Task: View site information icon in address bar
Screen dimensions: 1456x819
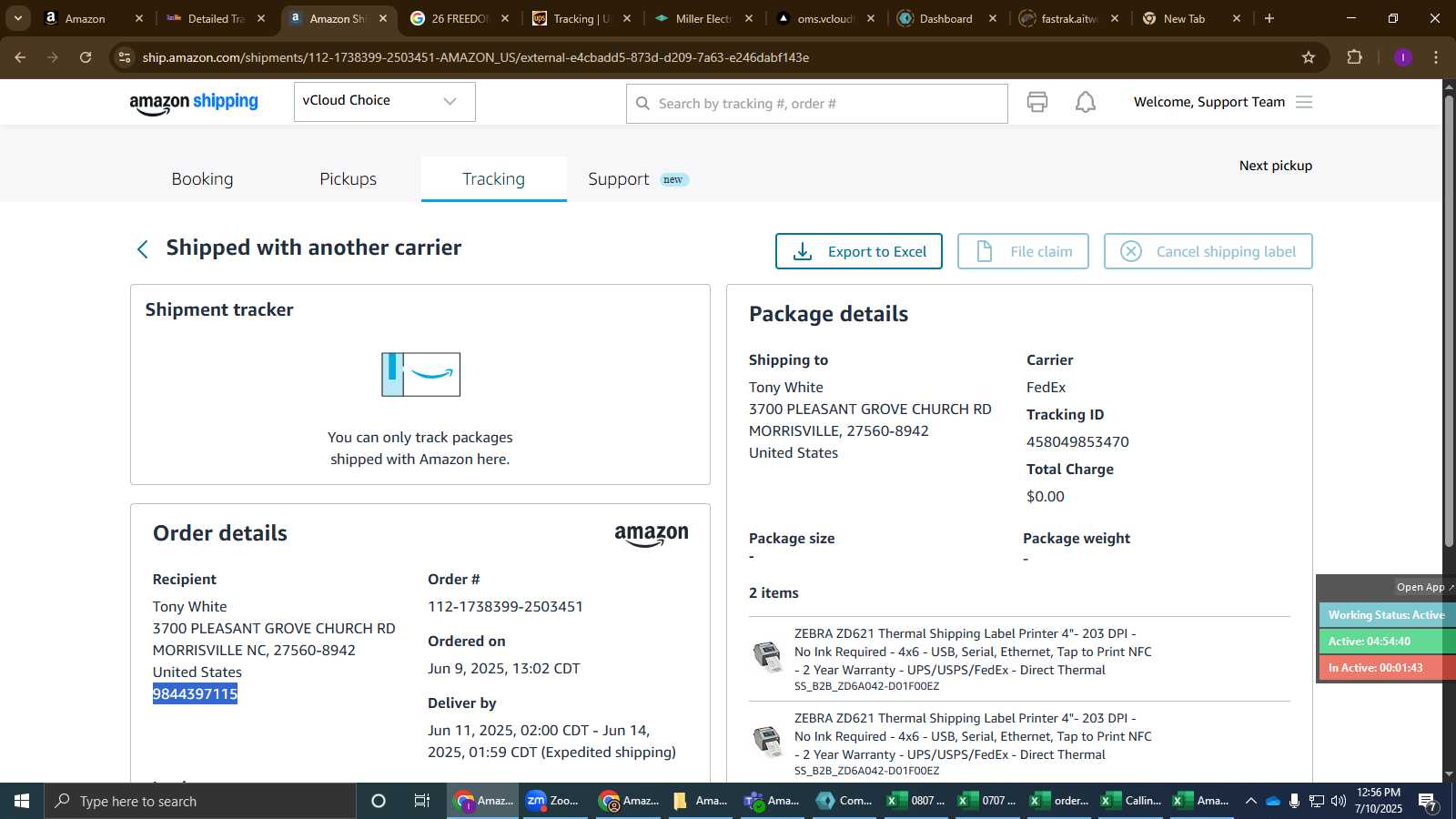Action: click(x=125, y=57)
